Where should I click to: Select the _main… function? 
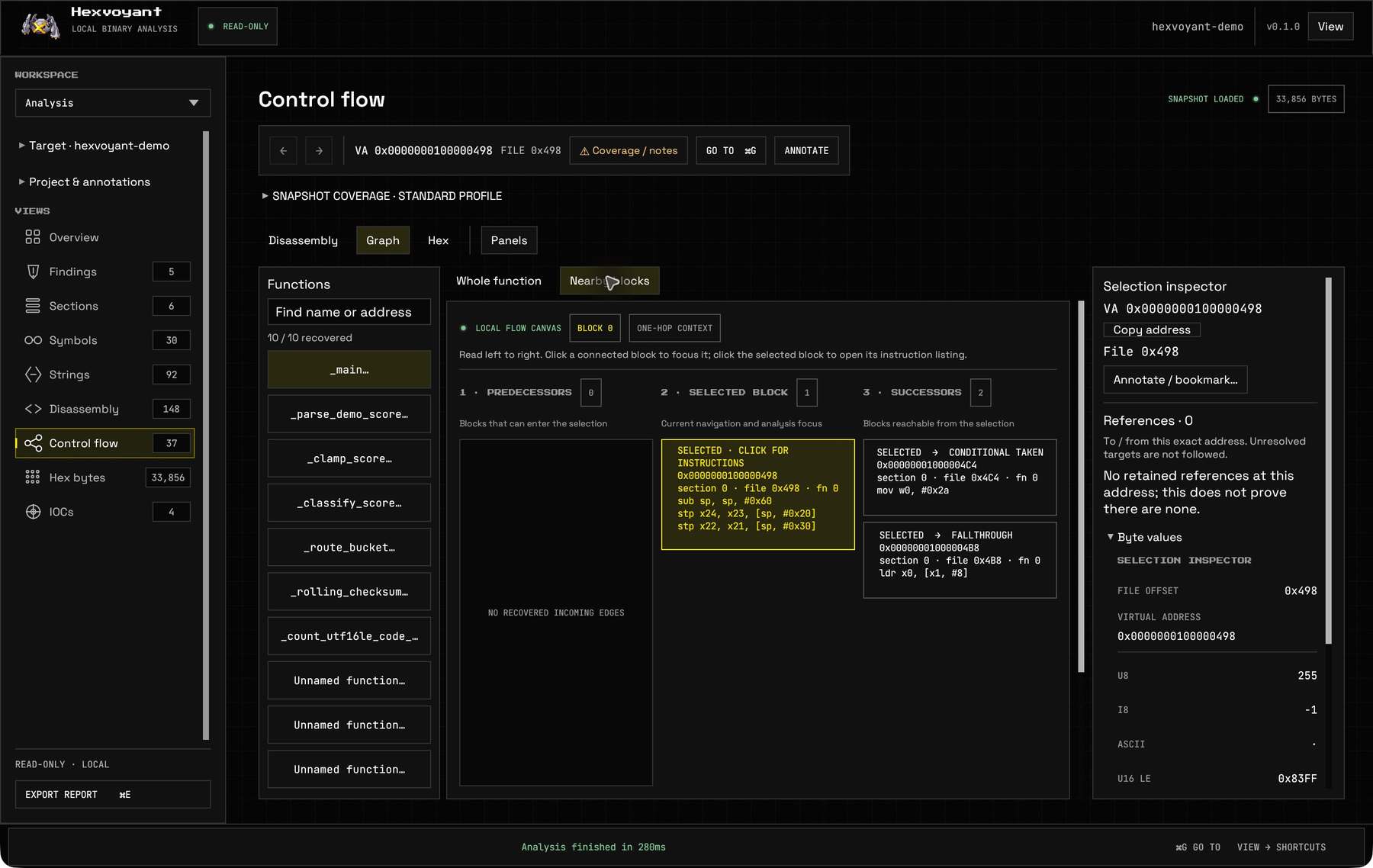click(349, 370)
